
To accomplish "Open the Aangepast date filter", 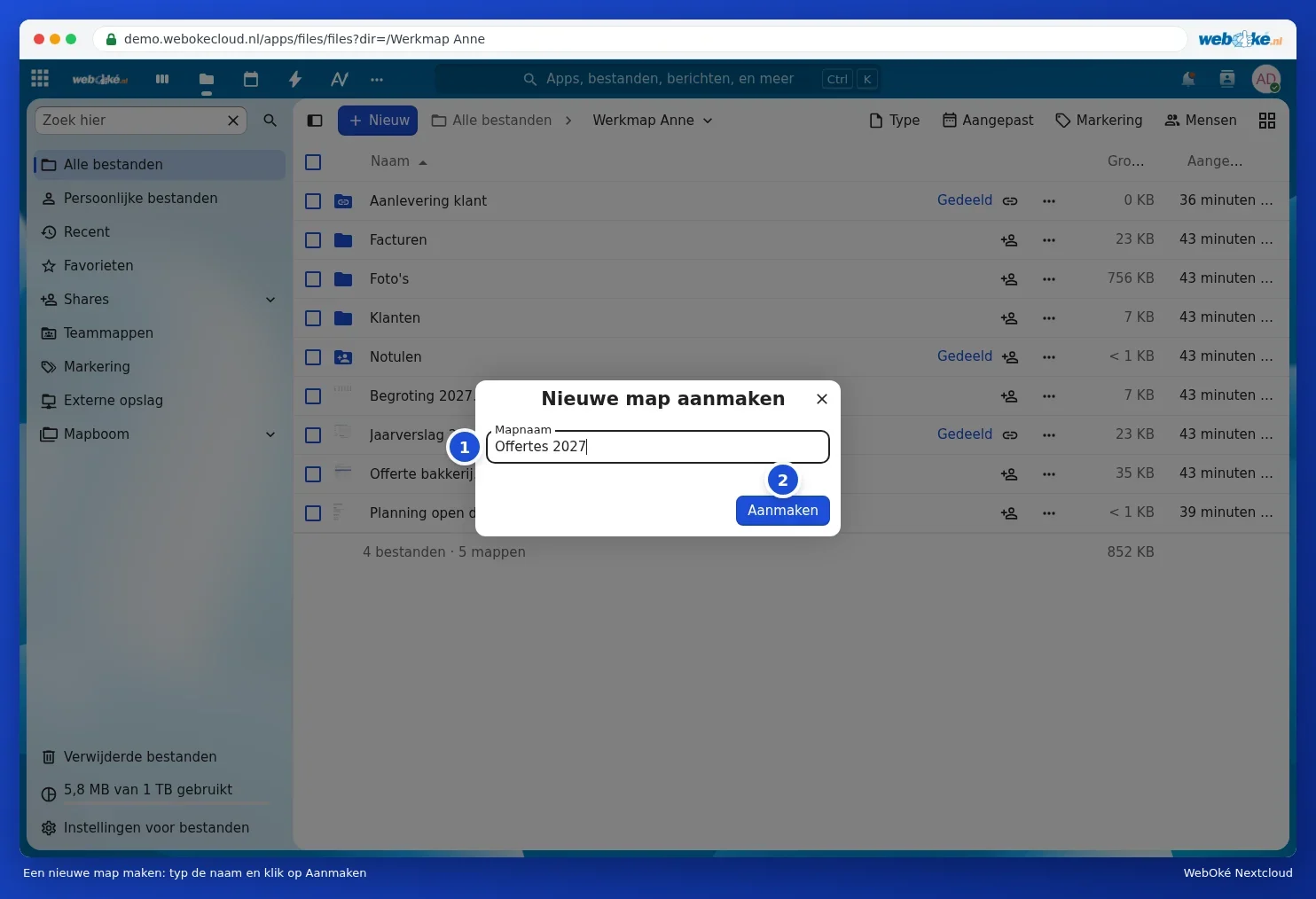I will (x=988, y=121).
